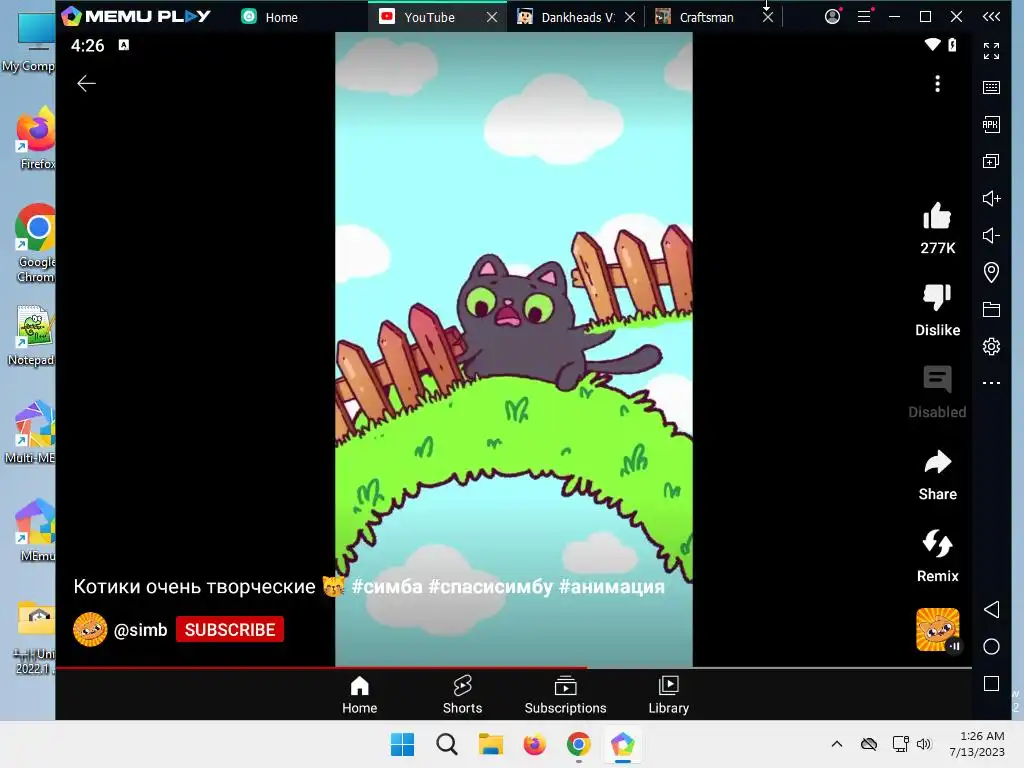Tap the back arrow in YouTube Shorts
This screenshot has width=1024, height=768.
point(86,84)
